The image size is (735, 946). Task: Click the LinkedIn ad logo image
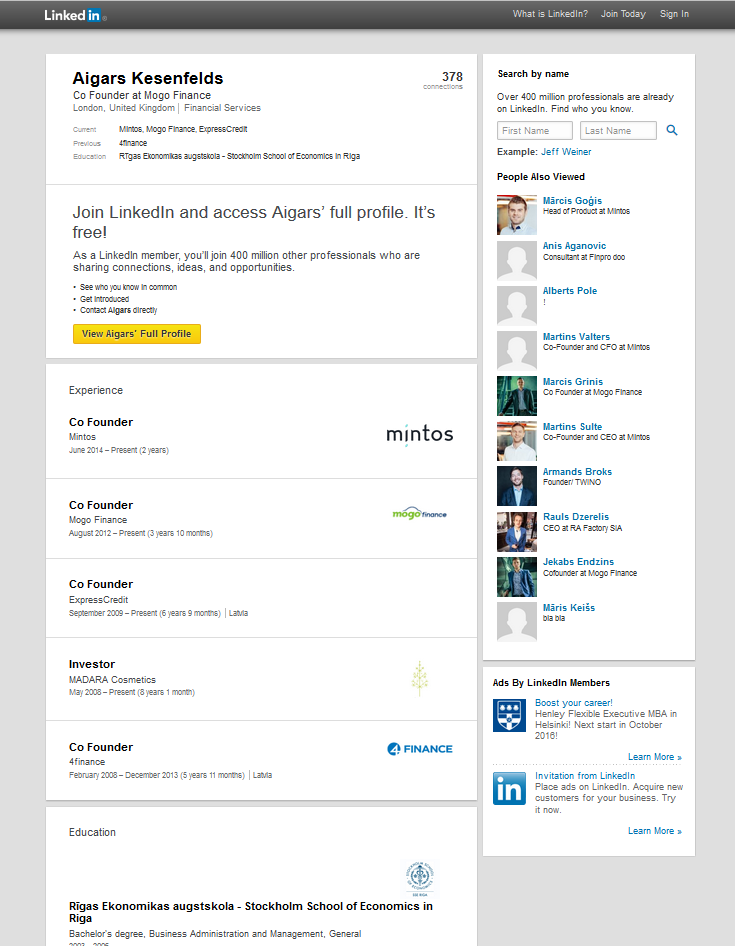point(509,789)
